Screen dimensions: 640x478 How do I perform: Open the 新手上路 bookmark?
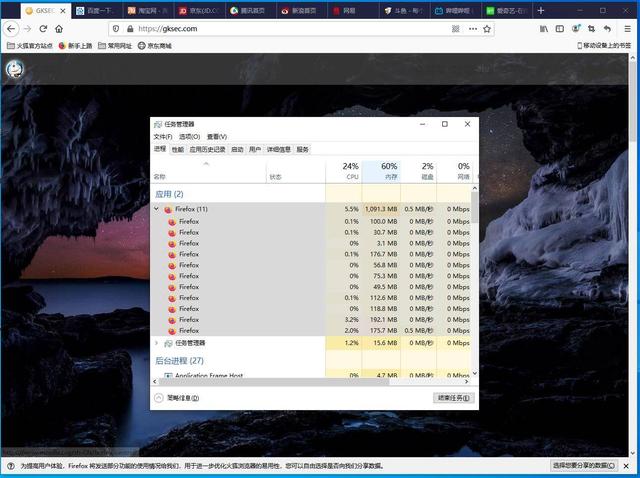coord(76,46)
